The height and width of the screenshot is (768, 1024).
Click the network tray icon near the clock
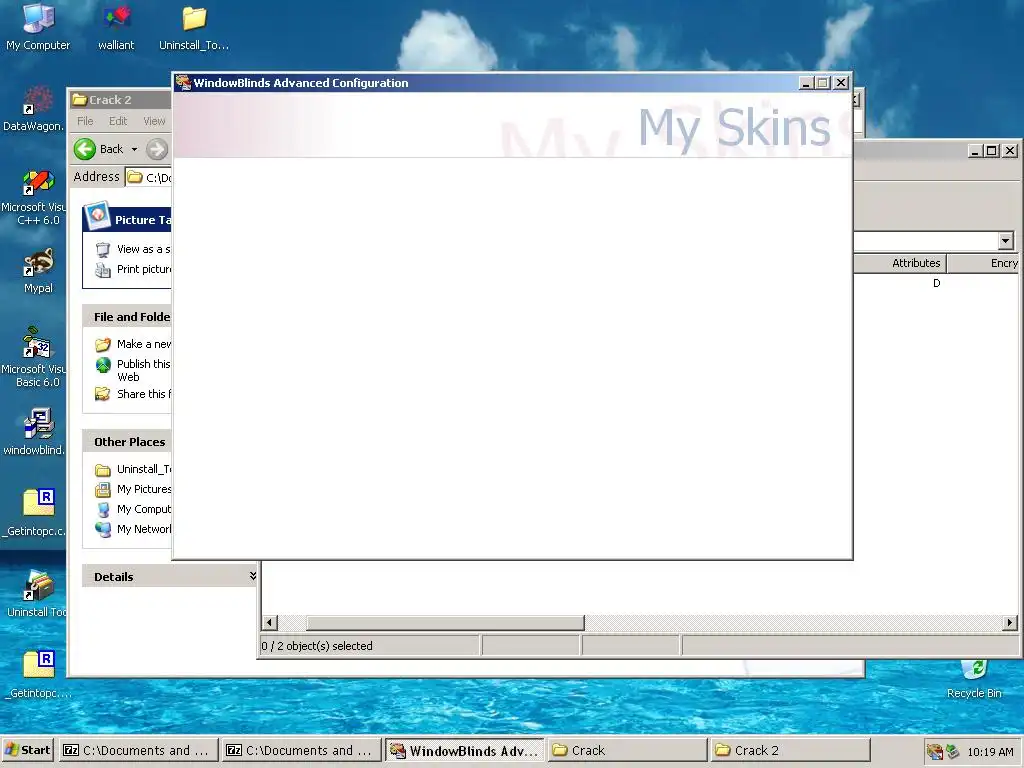pos(953,752)
